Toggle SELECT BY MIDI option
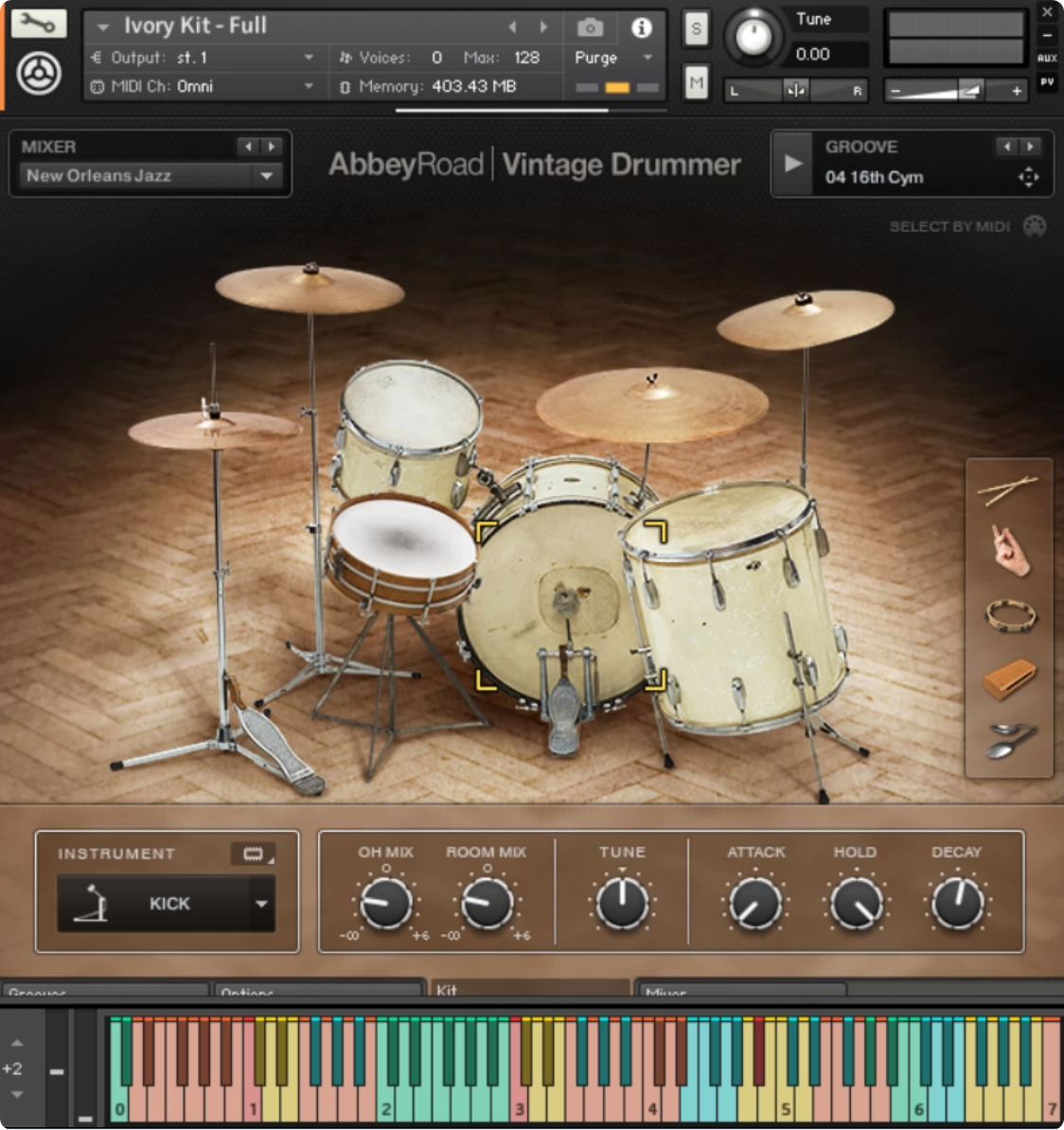Viewport: 1064px width, 1130px height. 949,227
